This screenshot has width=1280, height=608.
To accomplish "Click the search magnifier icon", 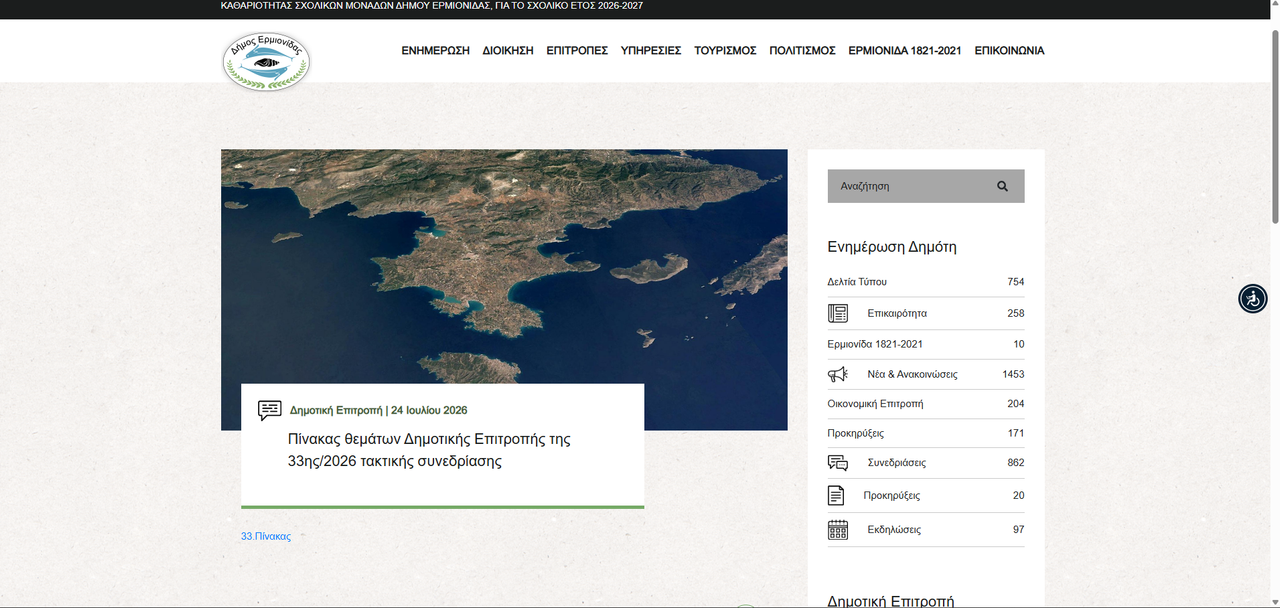I will [1002, 186].
